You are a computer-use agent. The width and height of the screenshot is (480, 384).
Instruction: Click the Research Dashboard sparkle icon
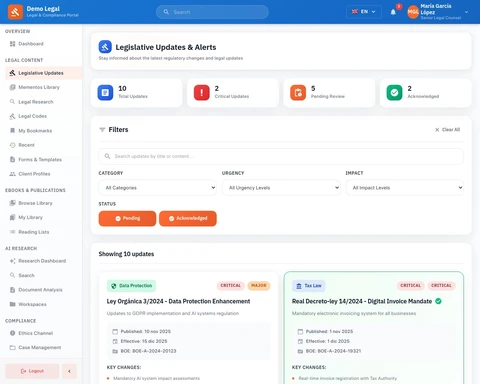(x=13, y=261)
